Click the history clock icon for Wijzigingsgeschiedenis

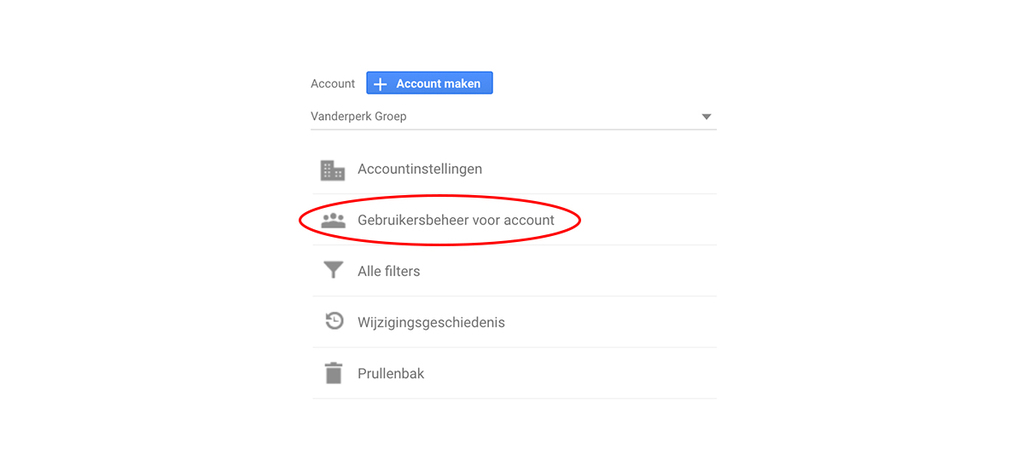pyautogui.click(x=333, y=322)
